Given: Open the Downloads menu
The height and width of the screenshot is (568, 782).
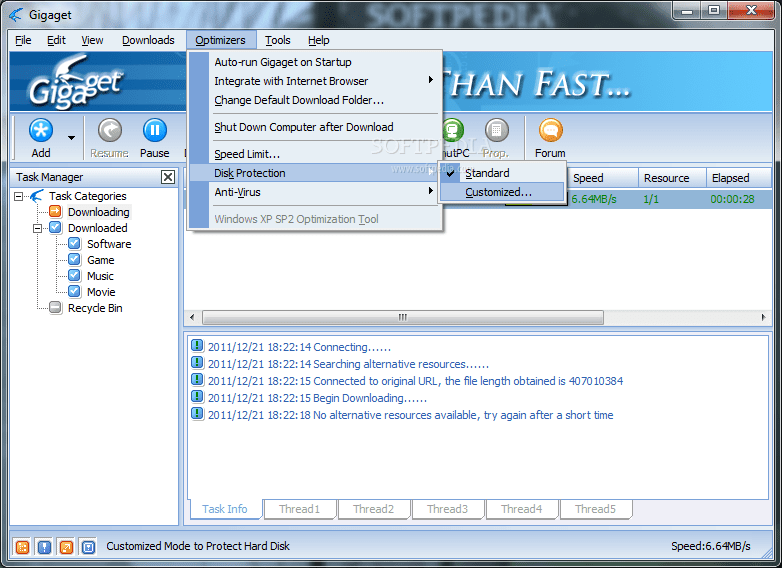Looking at the screenshot, I should (148, 40).
